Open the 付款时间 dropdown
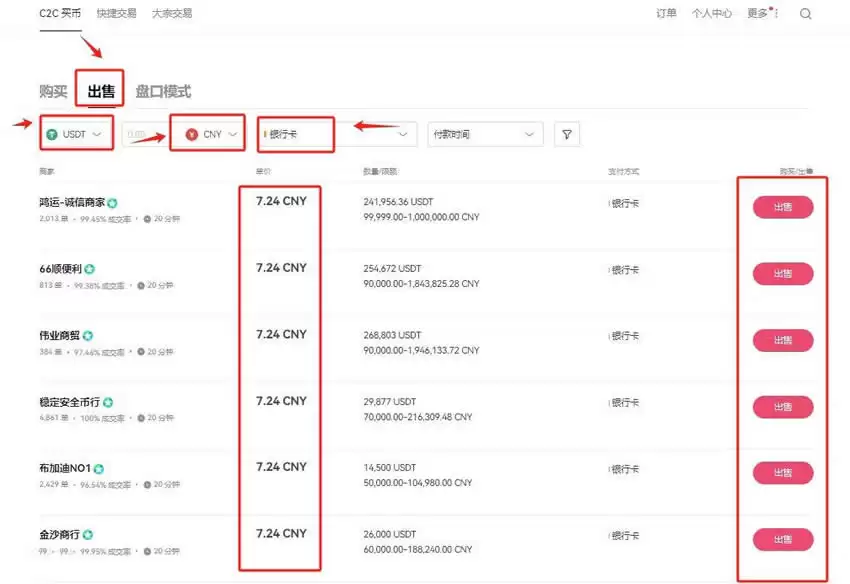The width and height of the screenshot is (850, 584). pyautogui.click(x=485, y=133)
